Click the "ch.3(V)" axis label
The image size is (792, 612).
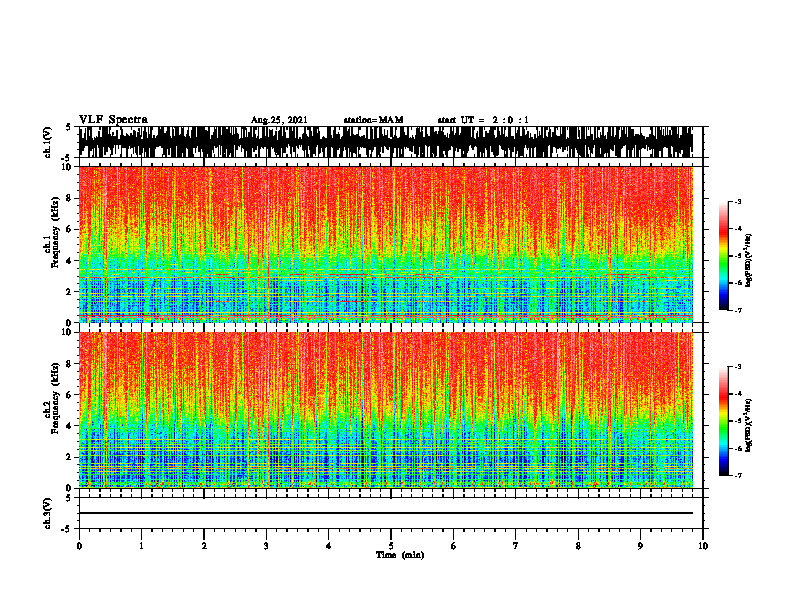click(48, 513)
